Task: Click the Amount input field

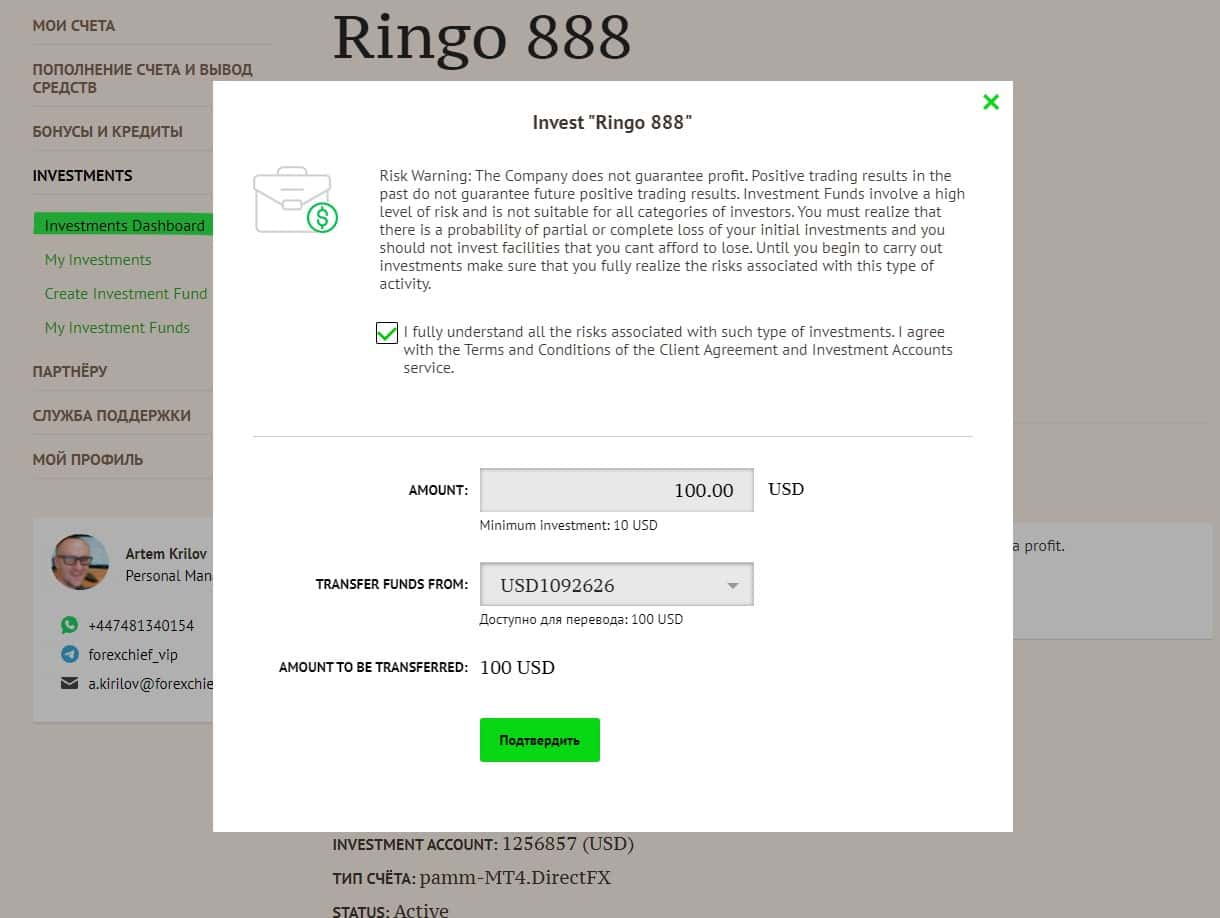Action: [x=616, y=490]
